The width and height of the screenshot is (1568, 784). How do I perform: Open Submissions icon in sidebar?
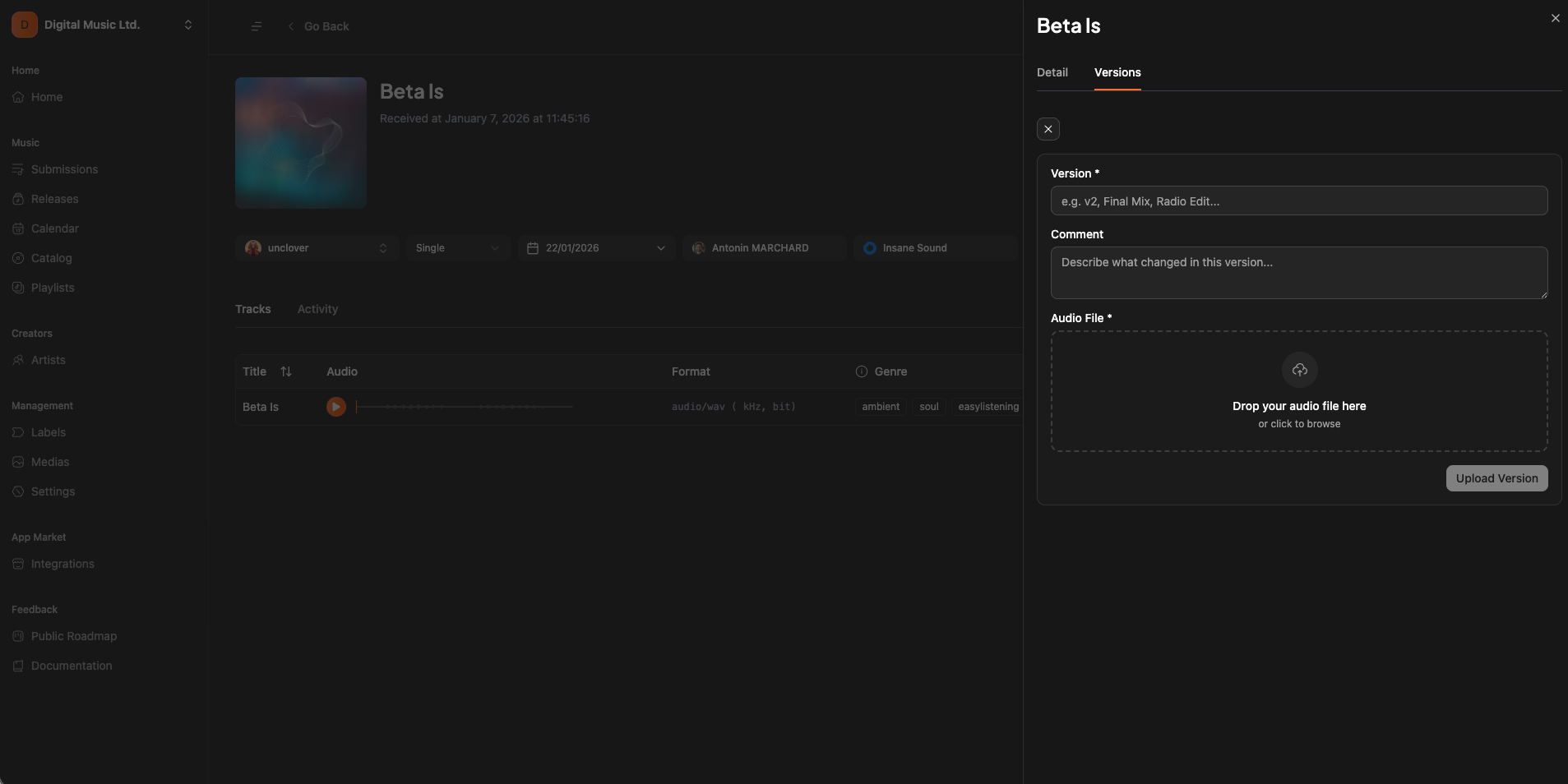pos(18,169)
